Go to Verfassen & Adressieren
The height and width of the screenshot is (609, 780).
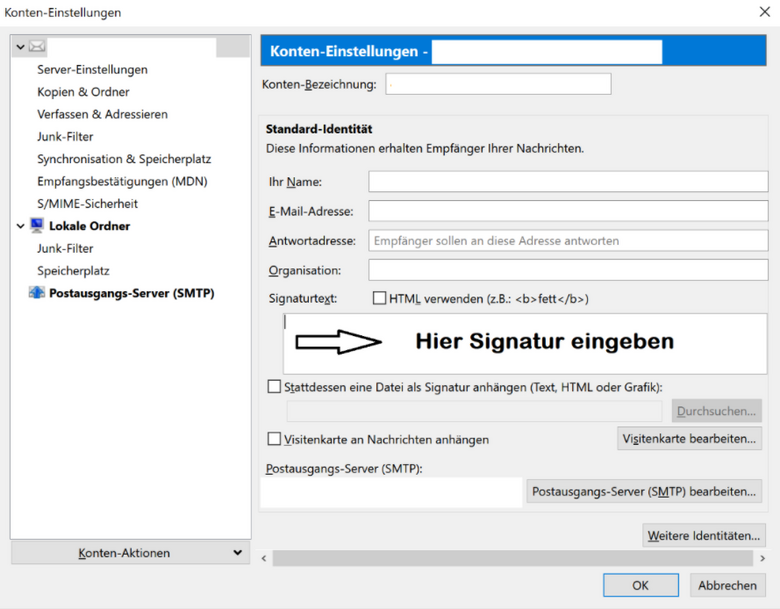tap(102, 114)
